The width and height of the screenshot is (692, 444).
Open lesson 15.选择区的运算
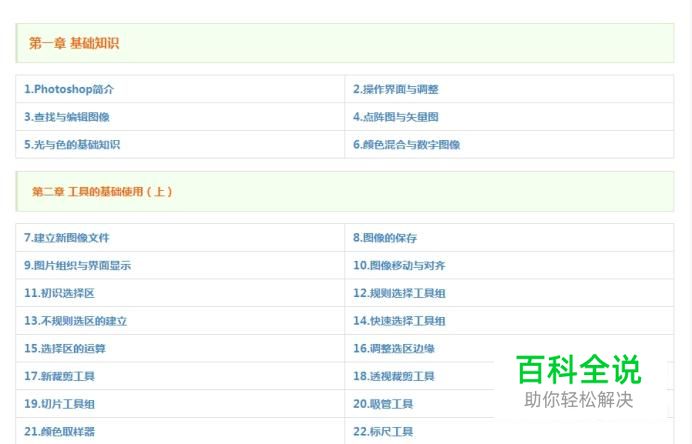point(65,349)
